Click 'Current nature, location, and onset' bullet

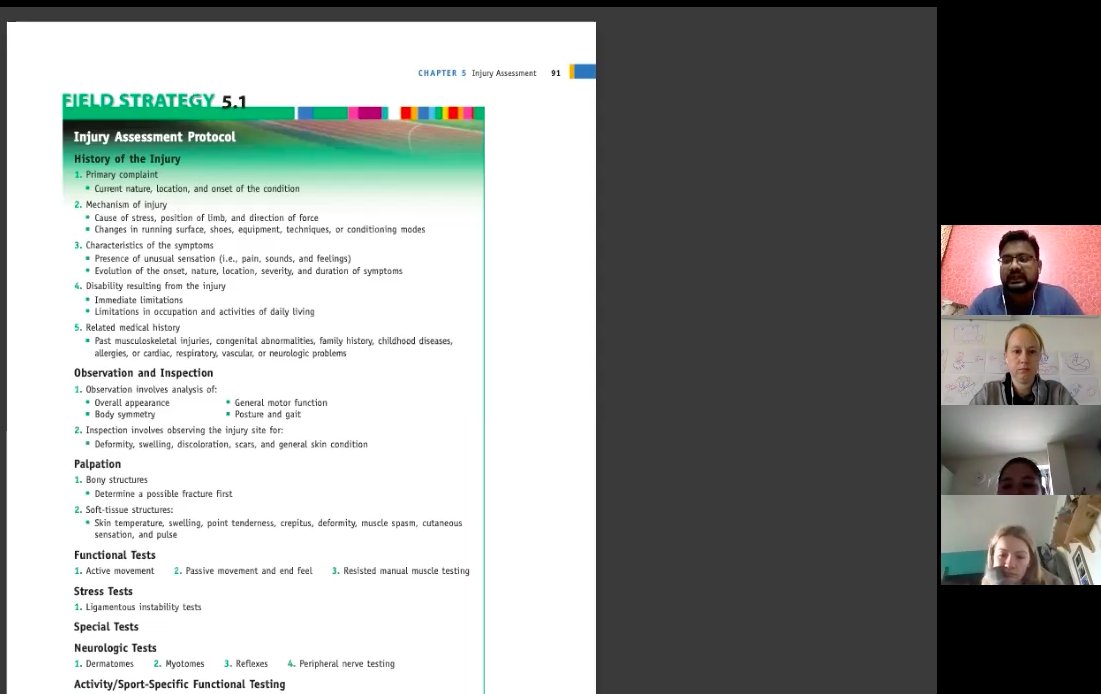(x=197, y=189)
